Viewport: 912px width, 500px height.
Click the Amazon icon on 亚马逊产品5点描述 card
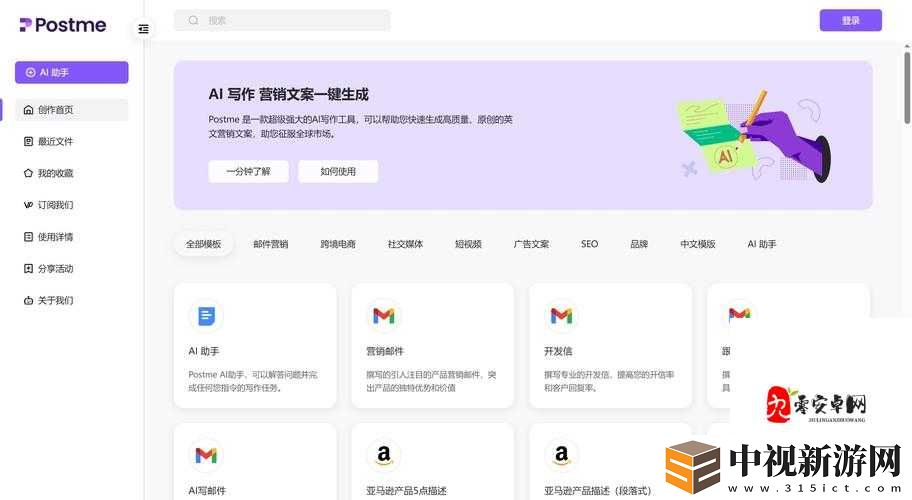384,455
